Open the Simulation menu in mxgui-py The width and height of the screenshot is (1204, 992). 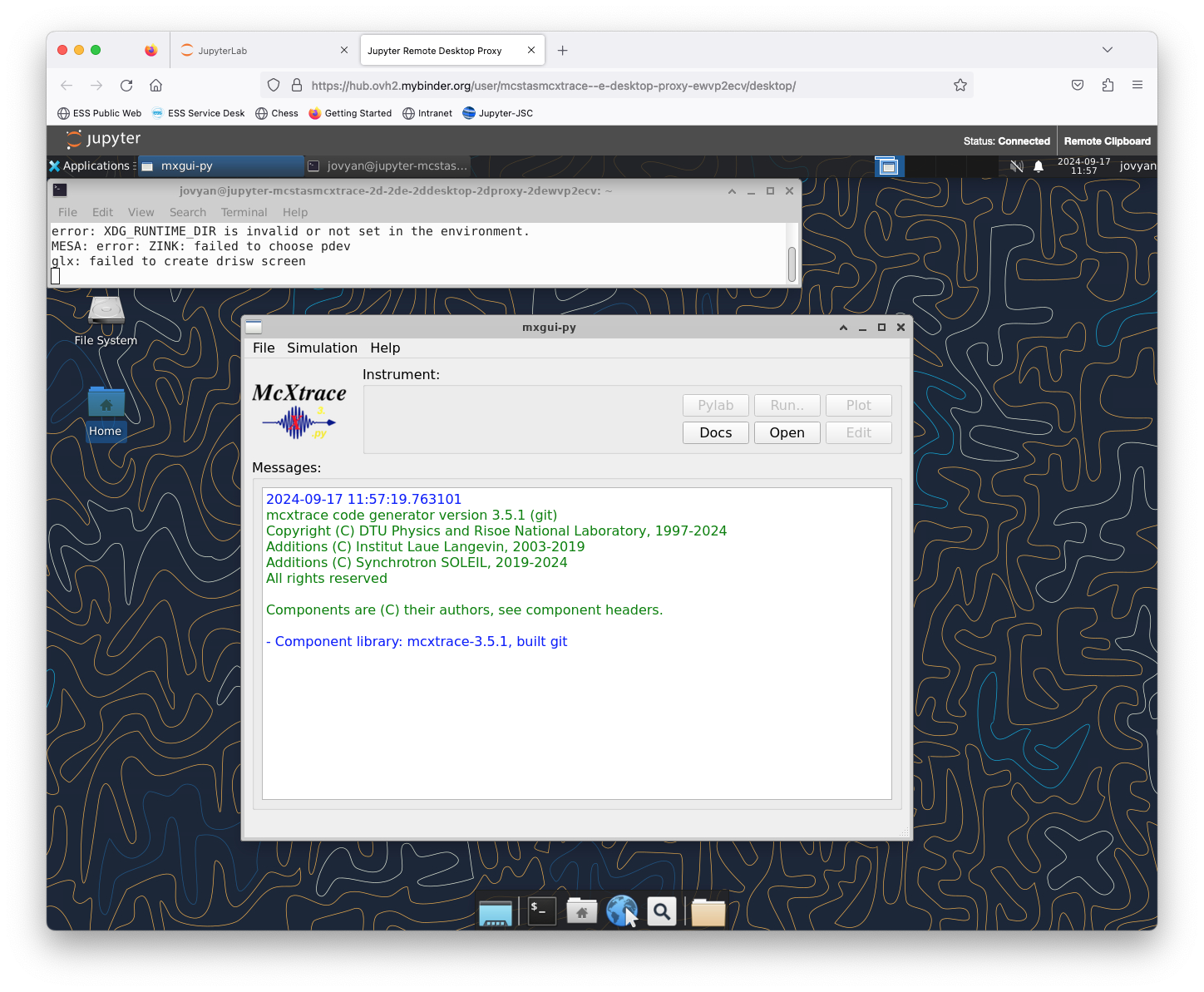click(x=322, y=348)
